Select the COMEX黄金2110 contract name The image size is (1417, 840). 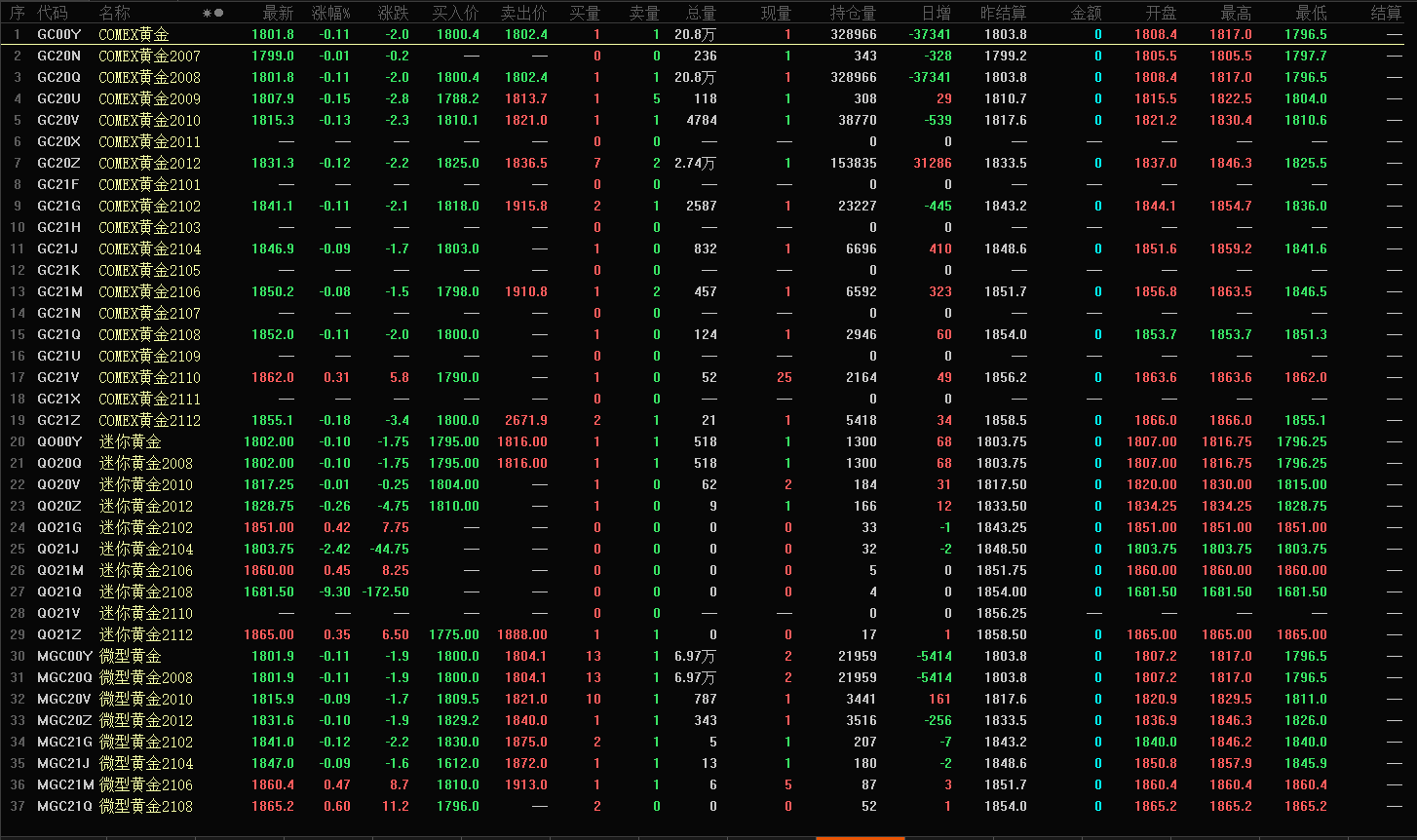(149, 377)
